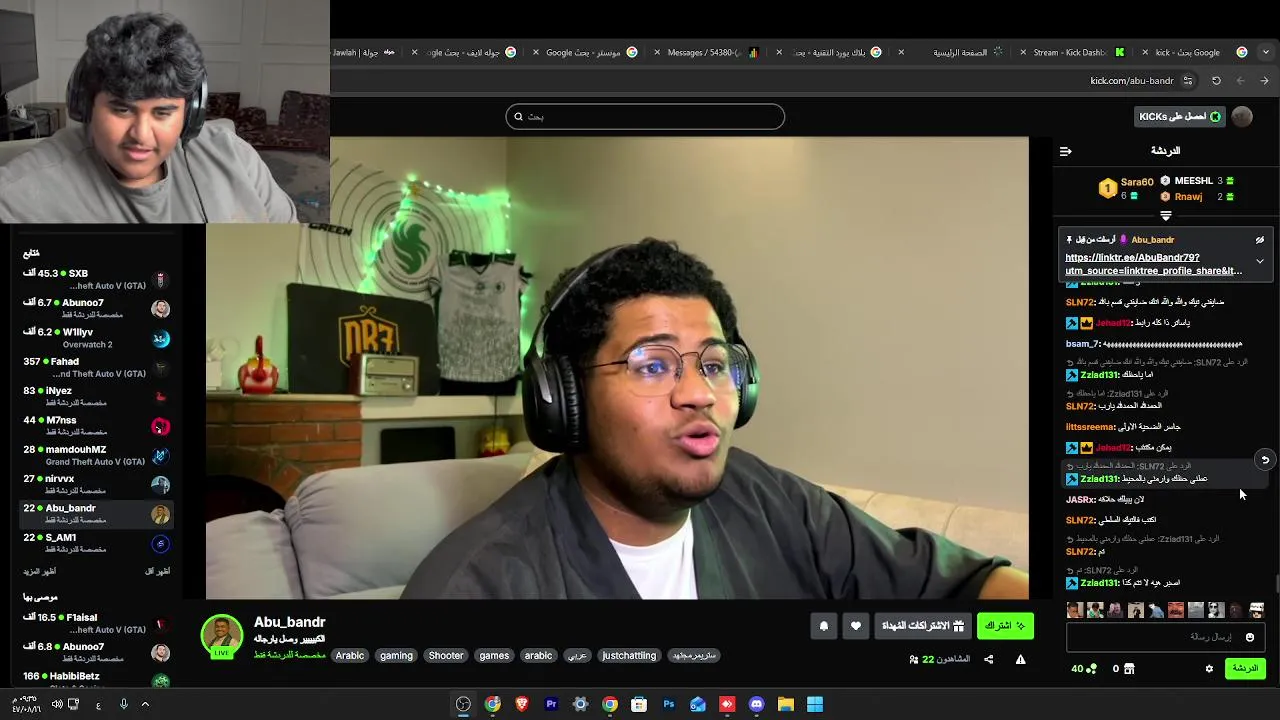Screen dimensions: 1280x720
Task: Click the taskbar volume speaker icon
Action: pos(57,704)
